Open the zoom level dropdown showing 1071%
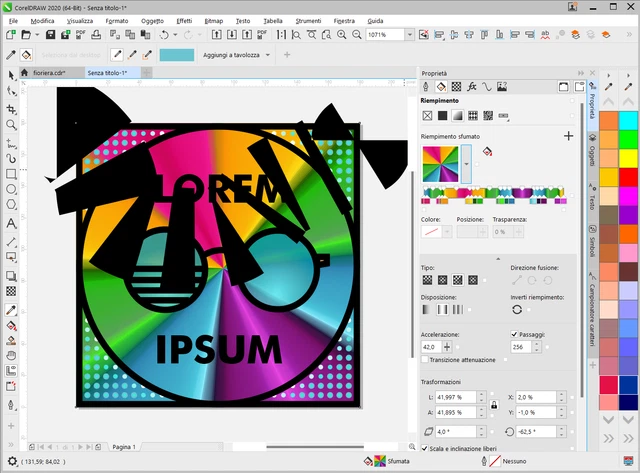 (x=409, y=35)
